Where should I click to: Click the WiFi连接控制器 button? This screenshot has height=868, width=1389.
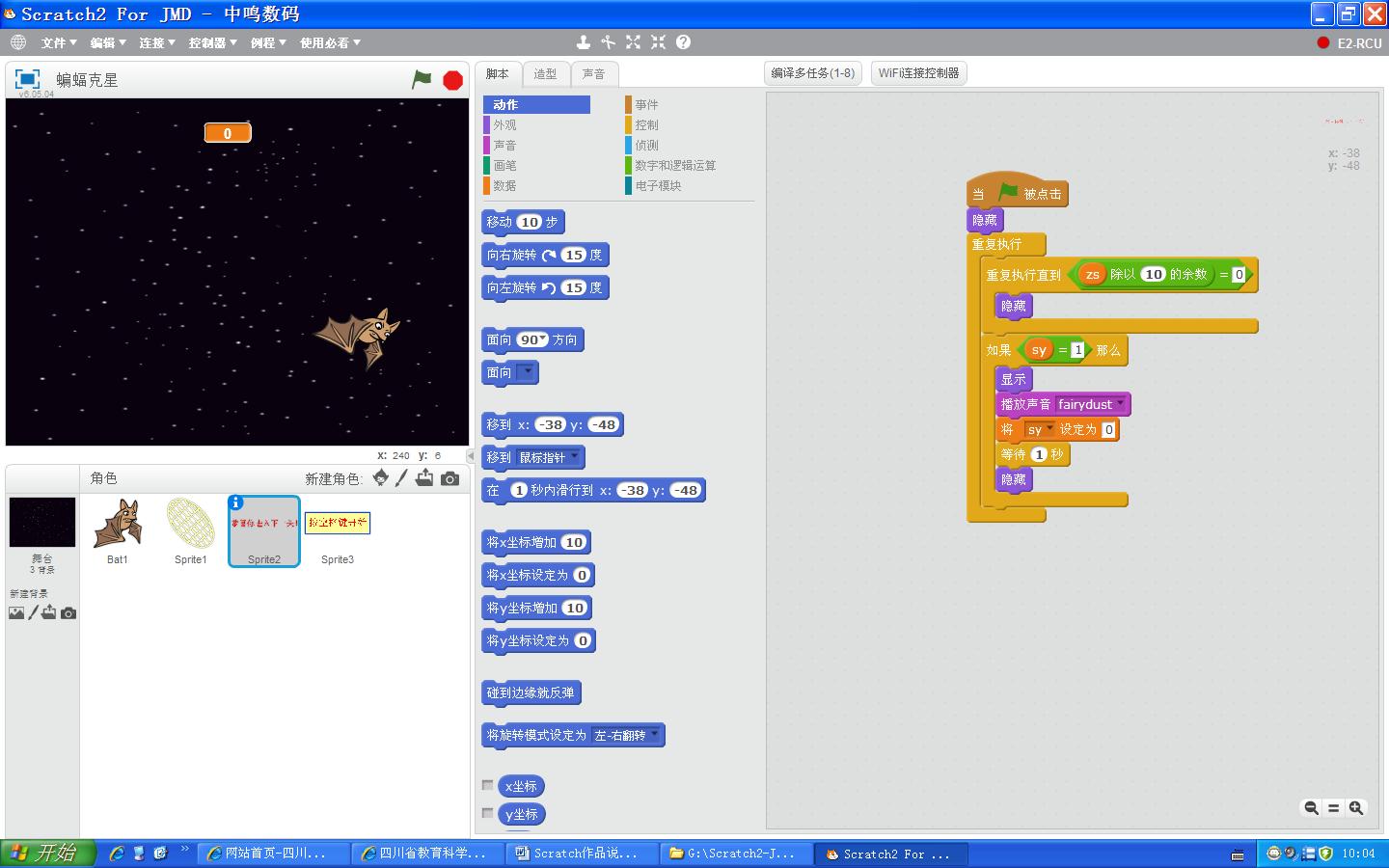coord(918,73)
